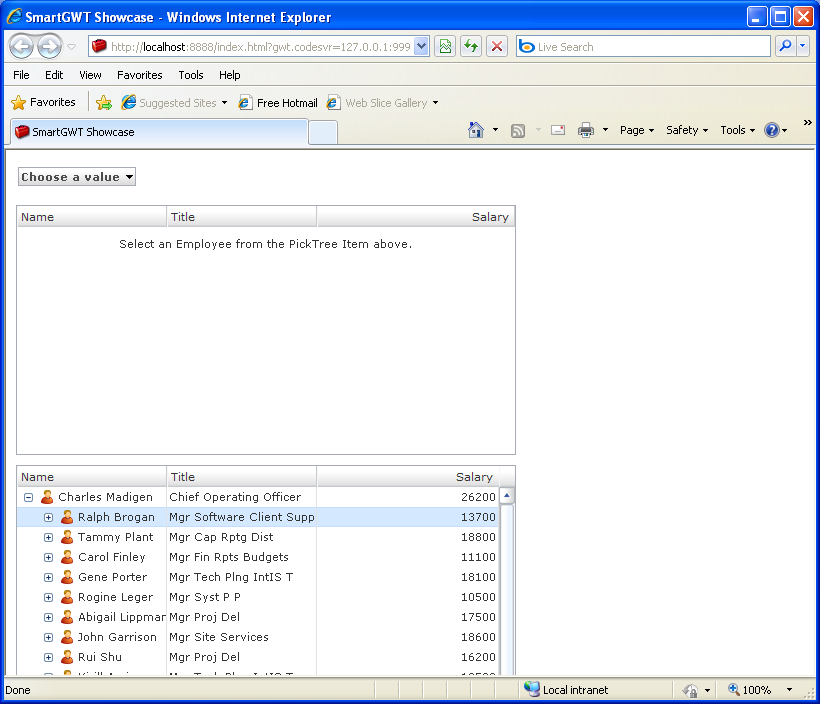Add to Favorites bar star icon
The height and width of the screenshot is (704, 820).
pyautogui.click(x=104, y=103)
